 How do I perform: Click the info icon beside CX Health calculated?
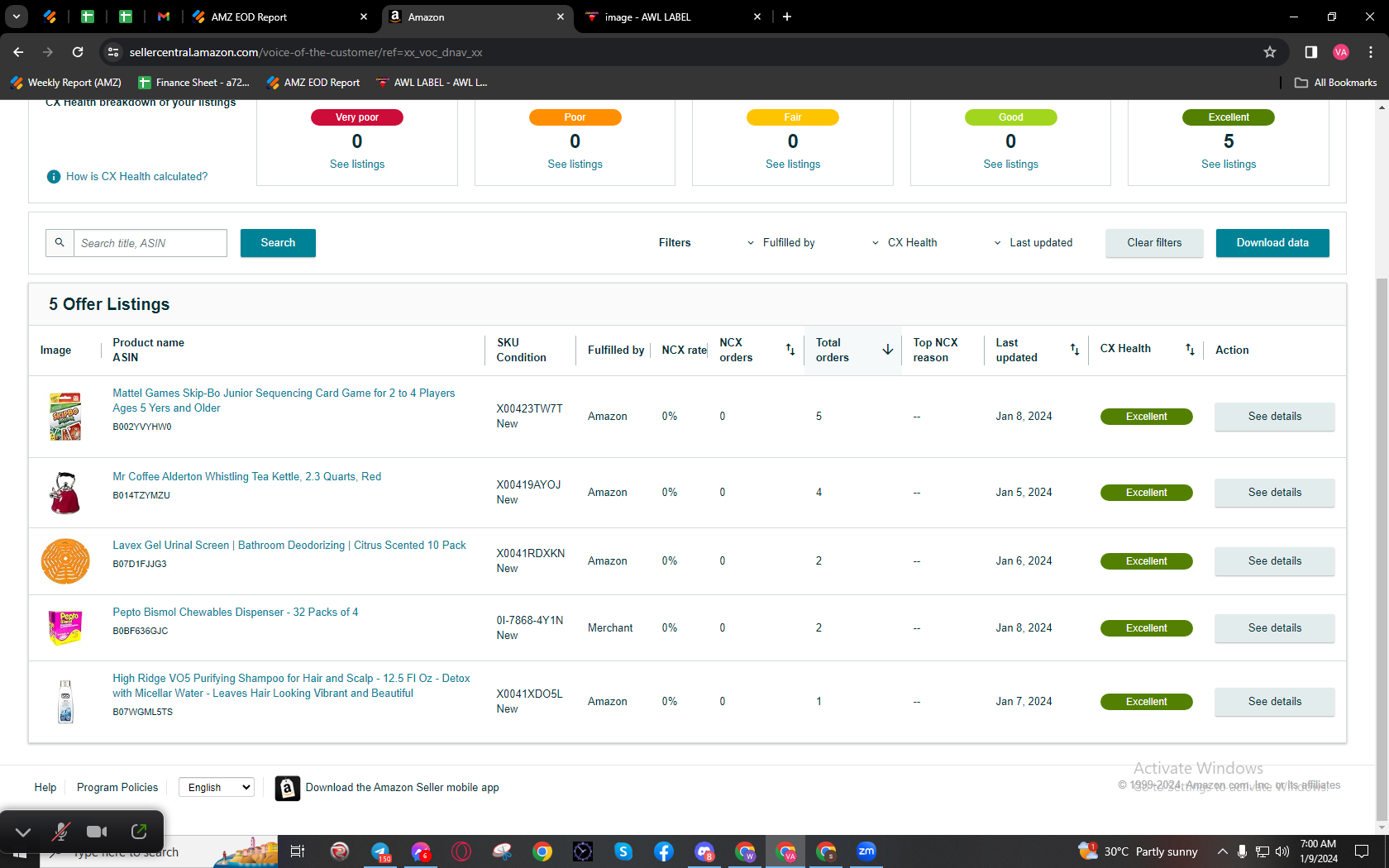click(54, 177)
